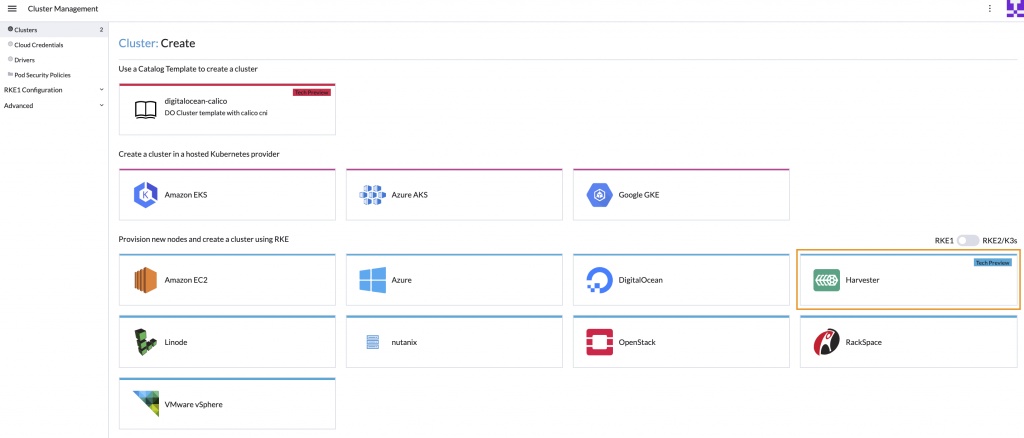Toggle the RKE1 to RKE2/K3s switch

(x=967, y=241)
